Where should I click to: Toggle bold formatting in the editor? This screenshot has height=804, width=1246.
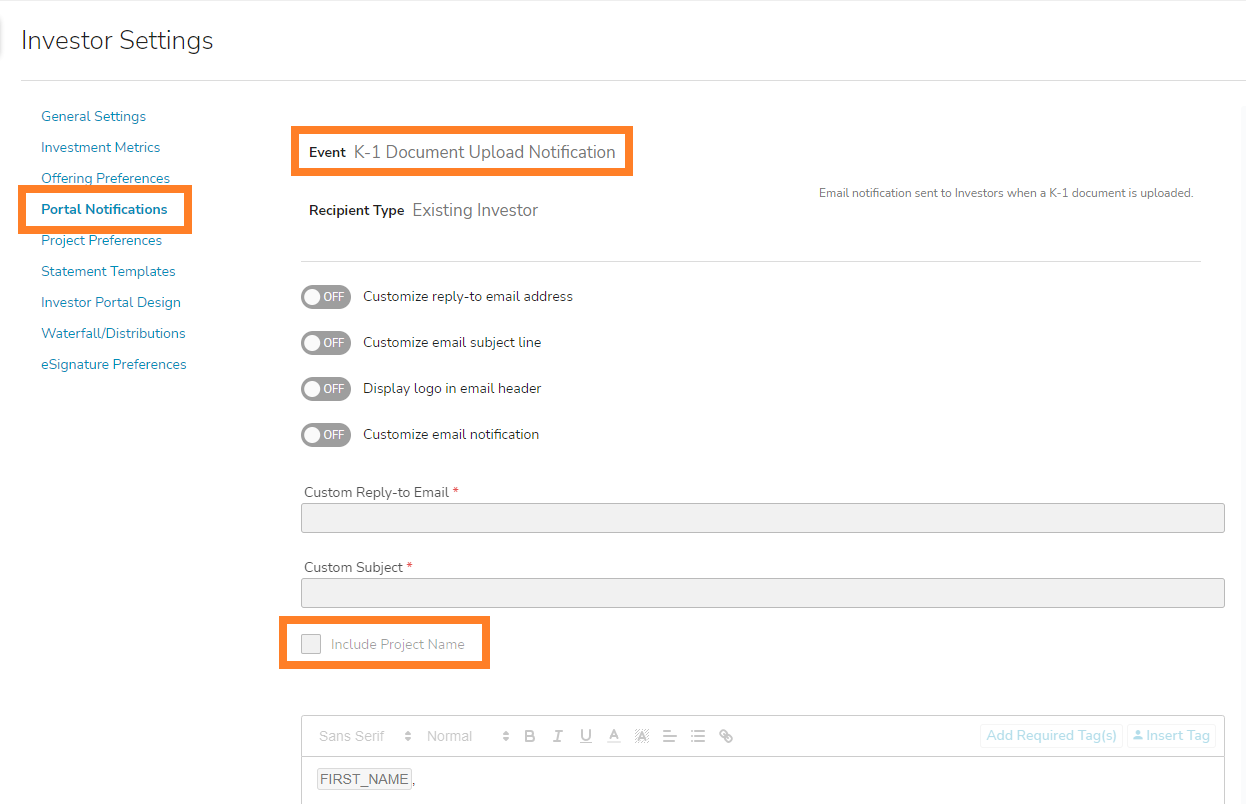click(530, 736)
